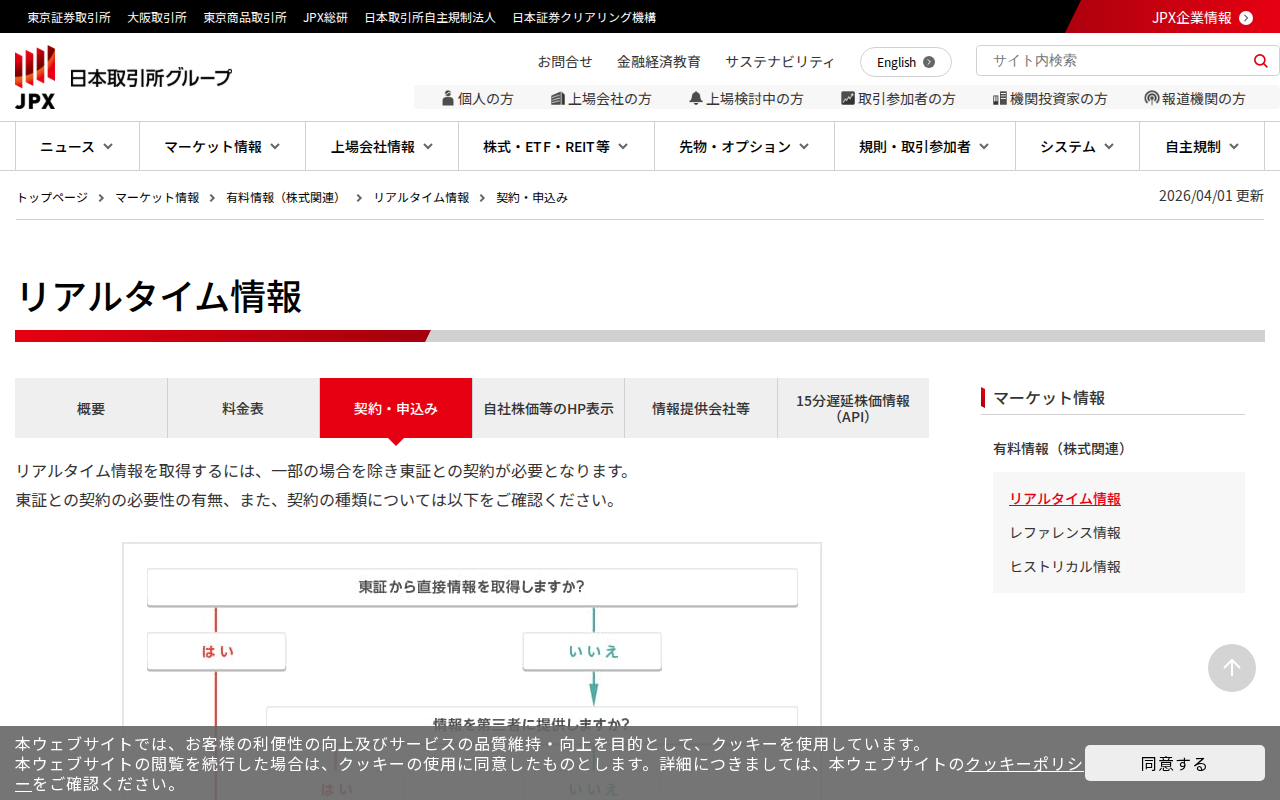The image size is (1280, 800).
Task: Open the 15分遅延株価情報(API) tab
Action: [853, 408]
